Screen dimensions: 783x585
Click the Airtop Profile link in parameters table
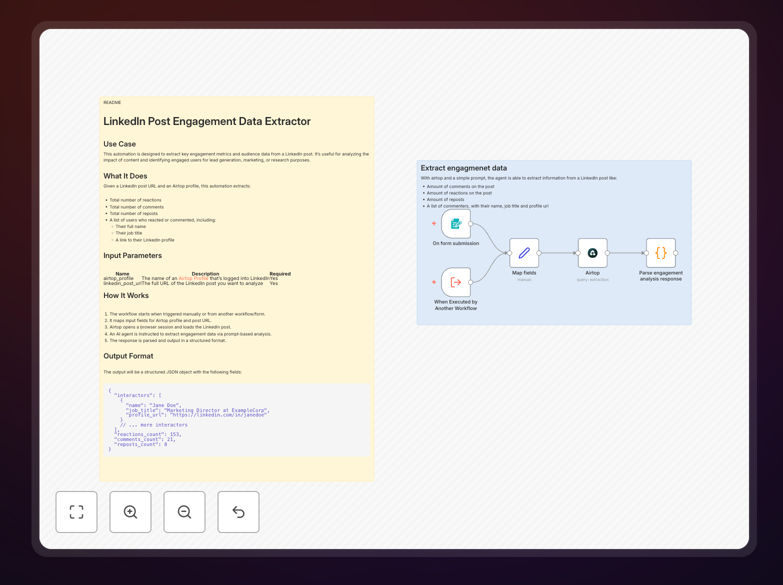coord(193,278)
